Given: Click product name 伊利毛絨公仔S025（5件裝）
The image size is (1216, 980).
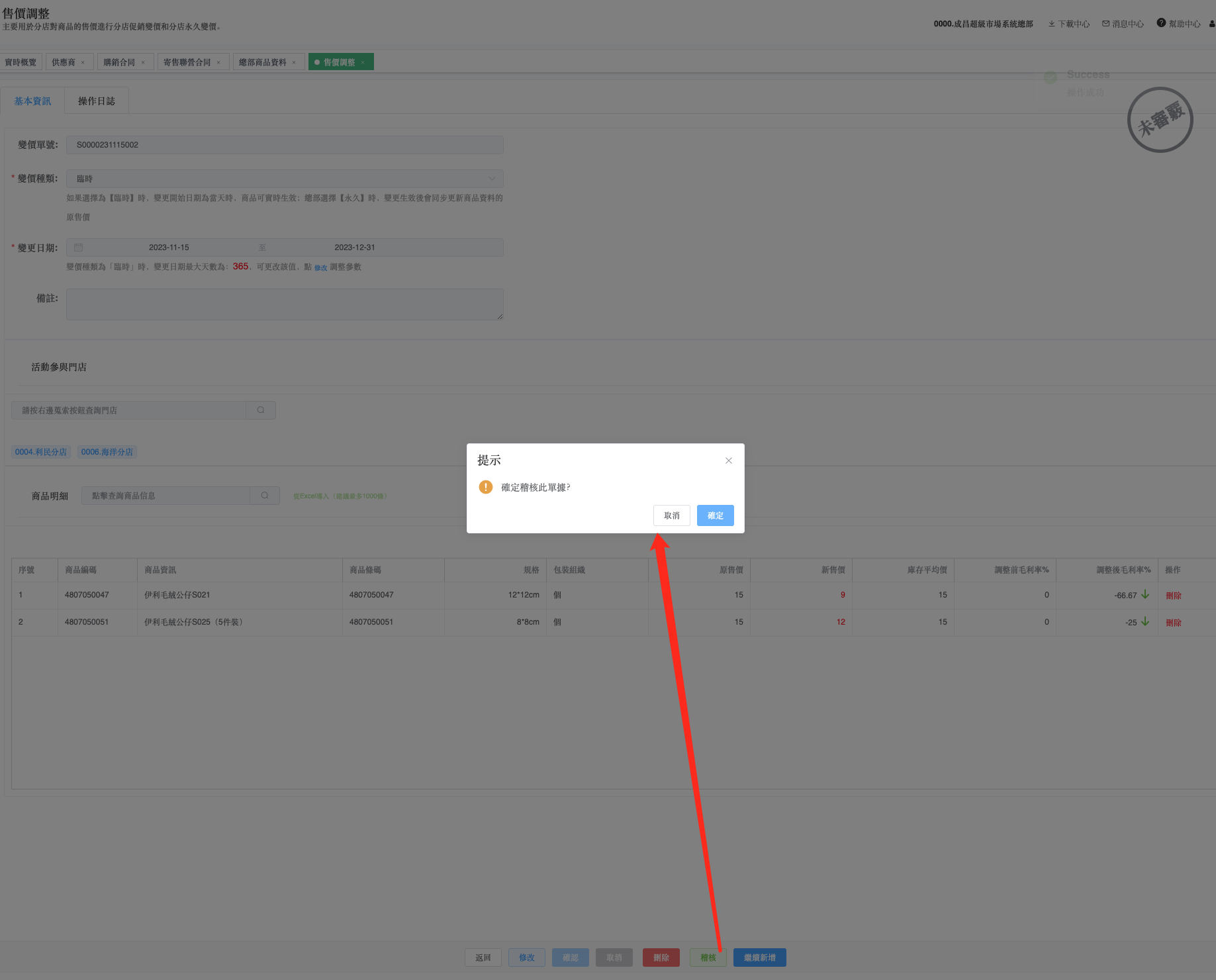Looking at the screenshot, I should tap(193, 622).
